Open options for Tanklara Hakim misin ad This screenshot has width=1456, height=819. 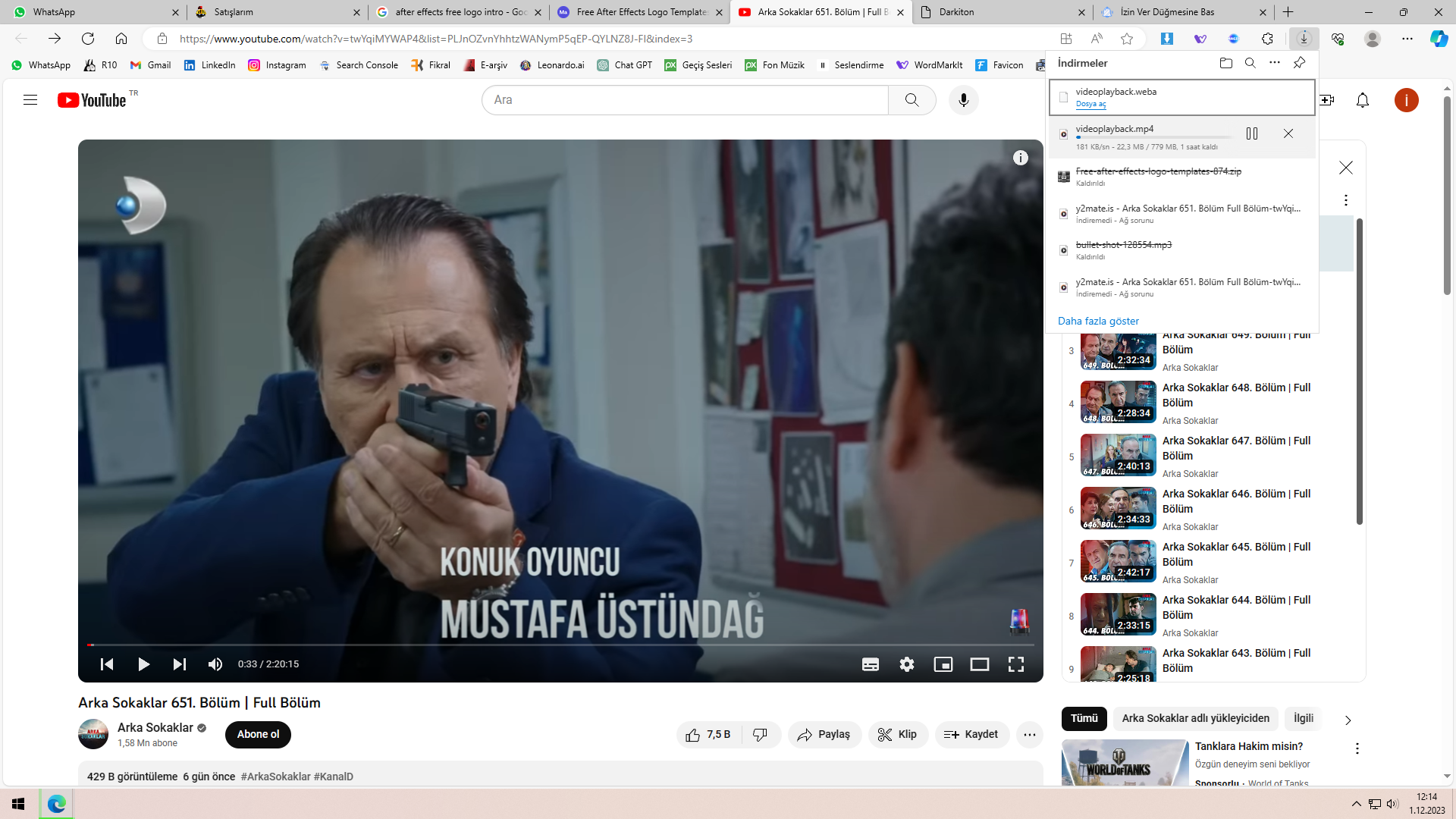[x=1357, y=749]
